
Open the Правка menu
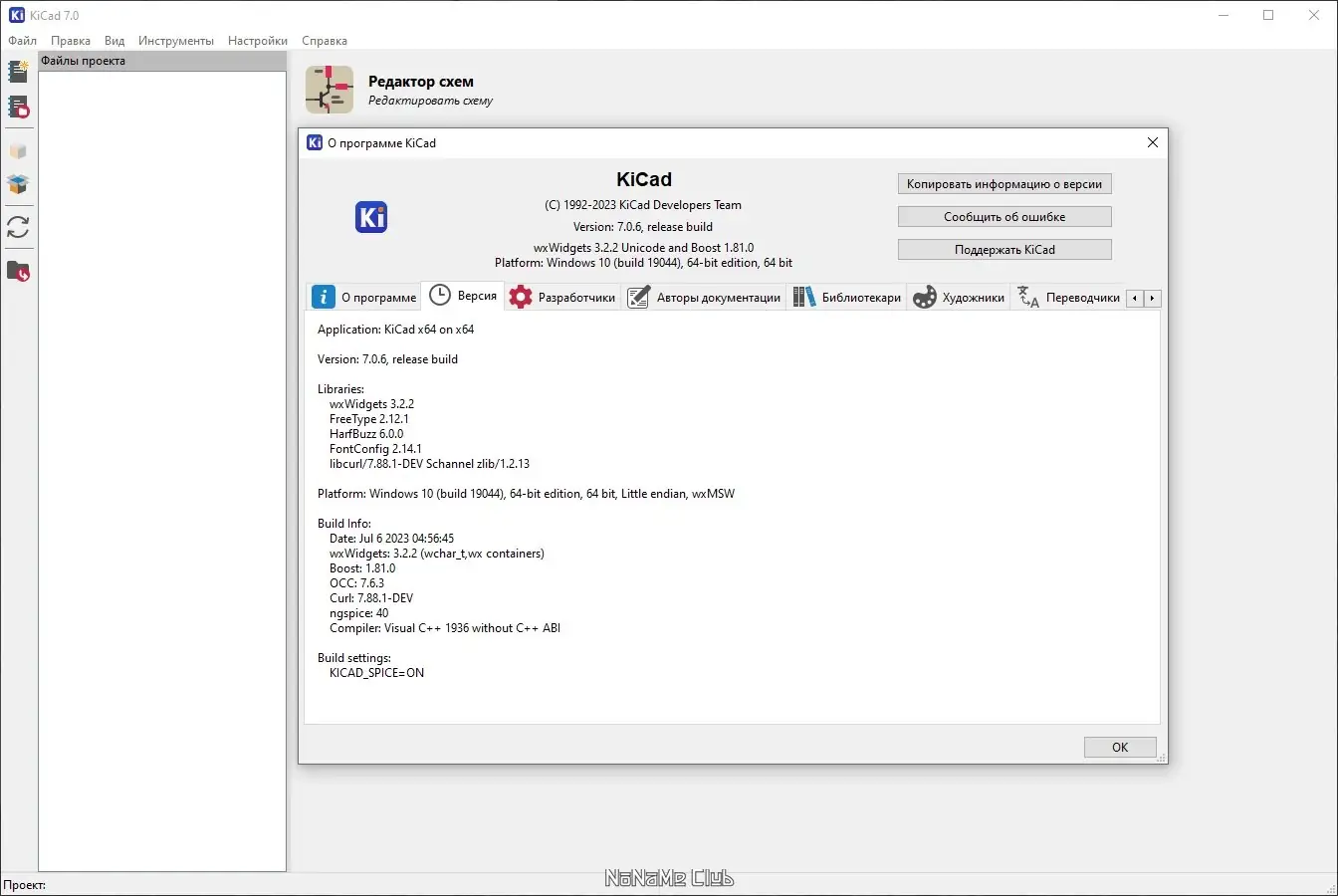[x=71, y=41]
